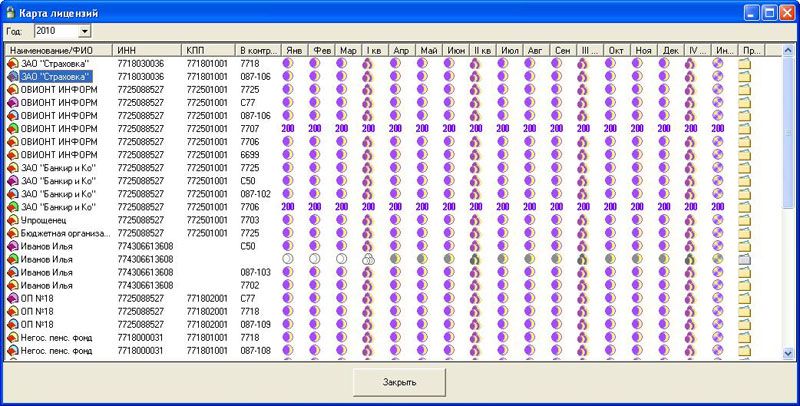Click empty Янв circle in contractless Иванов Илья row
Screen dimensions: 800x406
[288, 259]
